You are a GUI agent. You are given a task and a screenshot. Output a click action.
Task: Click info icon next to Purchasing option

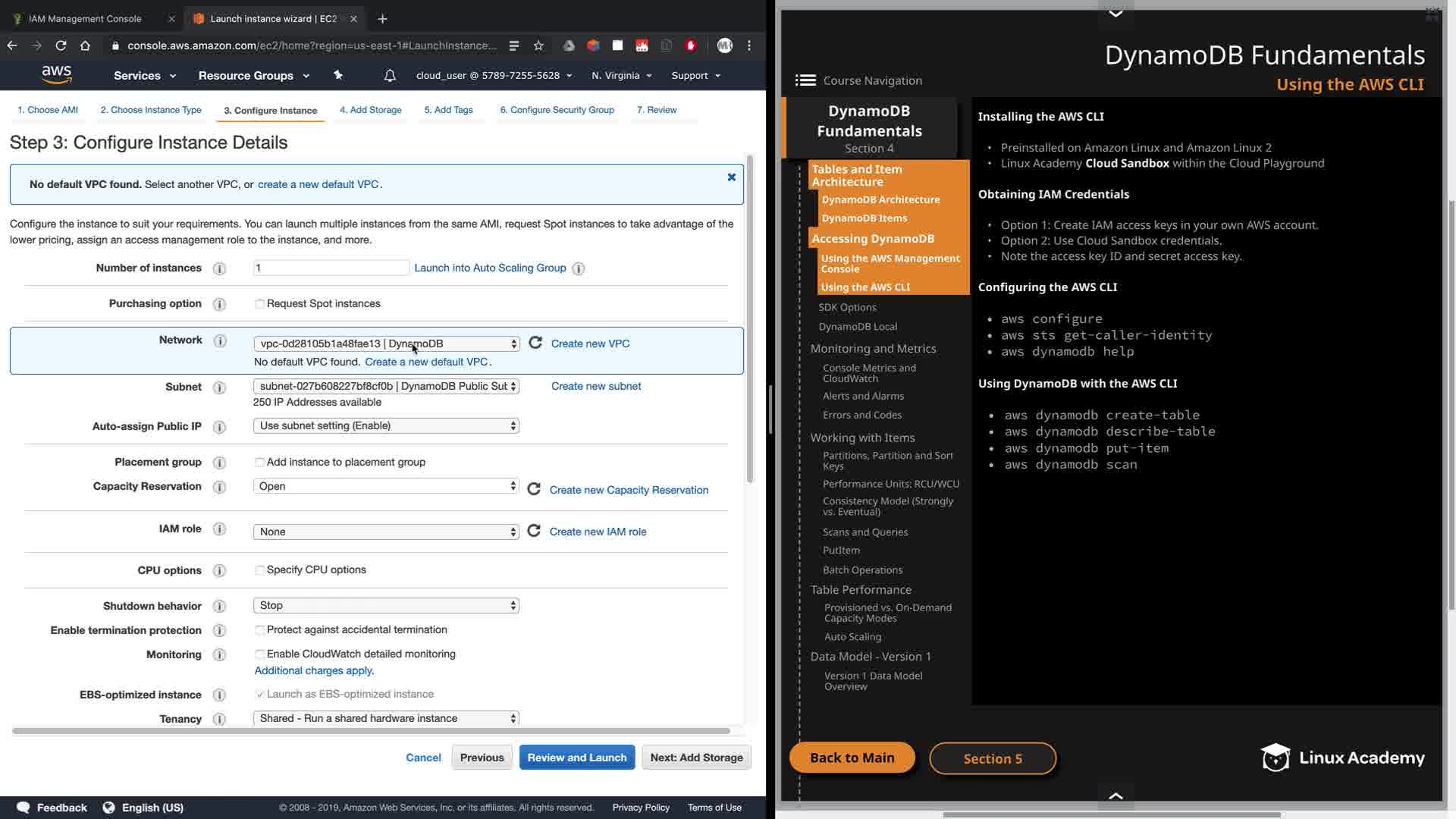click(219, 304)
